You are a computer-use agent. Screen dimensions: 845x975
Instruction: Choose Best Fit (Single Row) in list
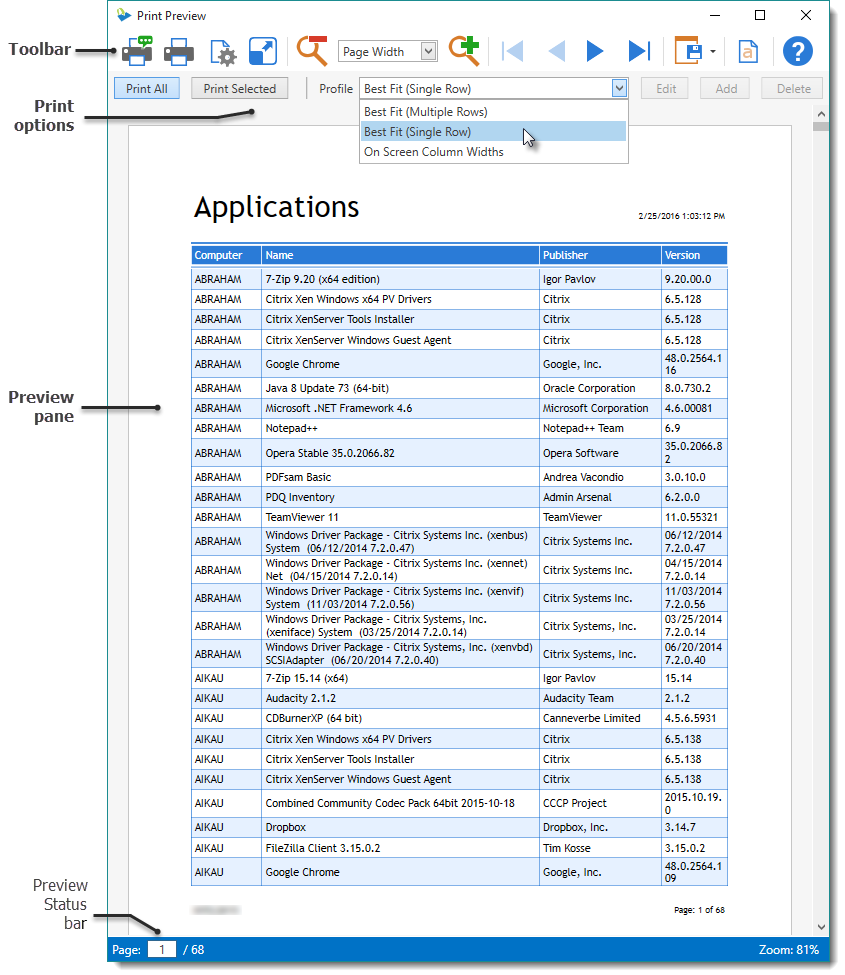click(x=494, y=132)
